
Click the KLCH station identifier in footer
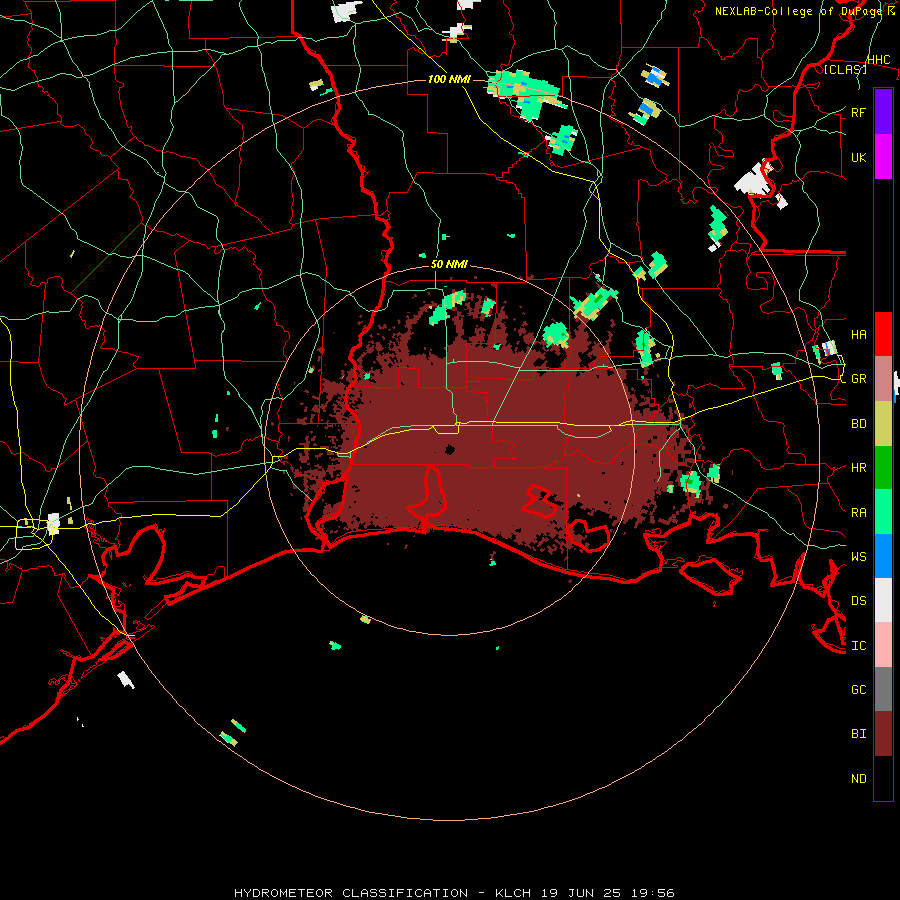click(514, 893)
